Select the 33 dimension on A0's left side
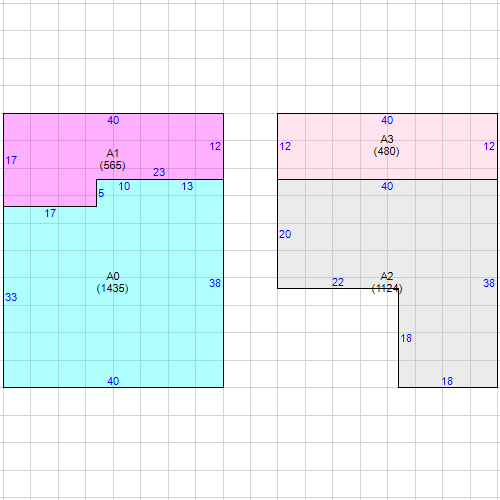500x500 pixels. click(x=11, y=297)
